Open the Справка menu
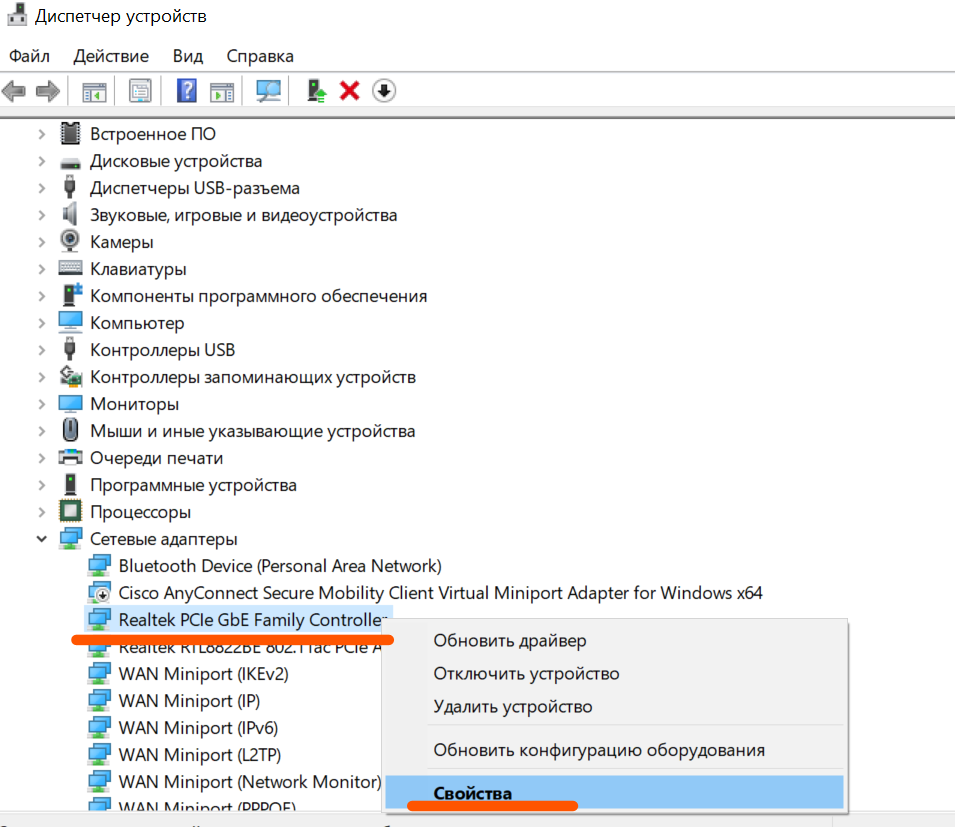The image size is (955, 827). 260,56
